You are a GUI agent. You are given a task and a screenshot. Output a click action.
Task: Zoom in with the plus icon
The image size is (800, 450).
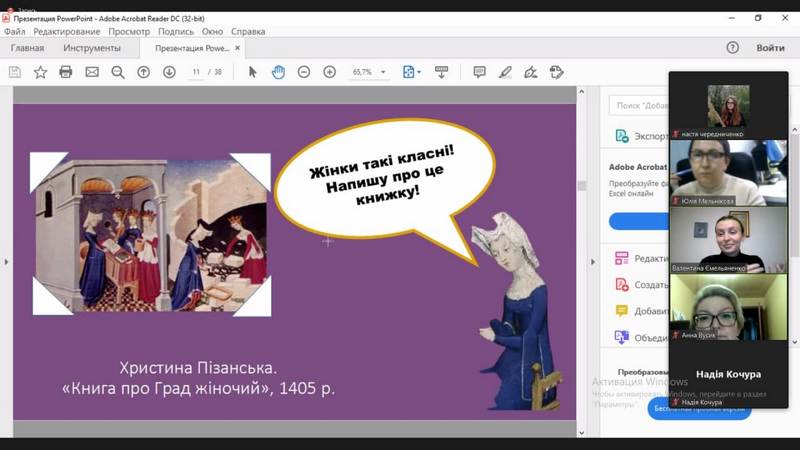[330, 72]
